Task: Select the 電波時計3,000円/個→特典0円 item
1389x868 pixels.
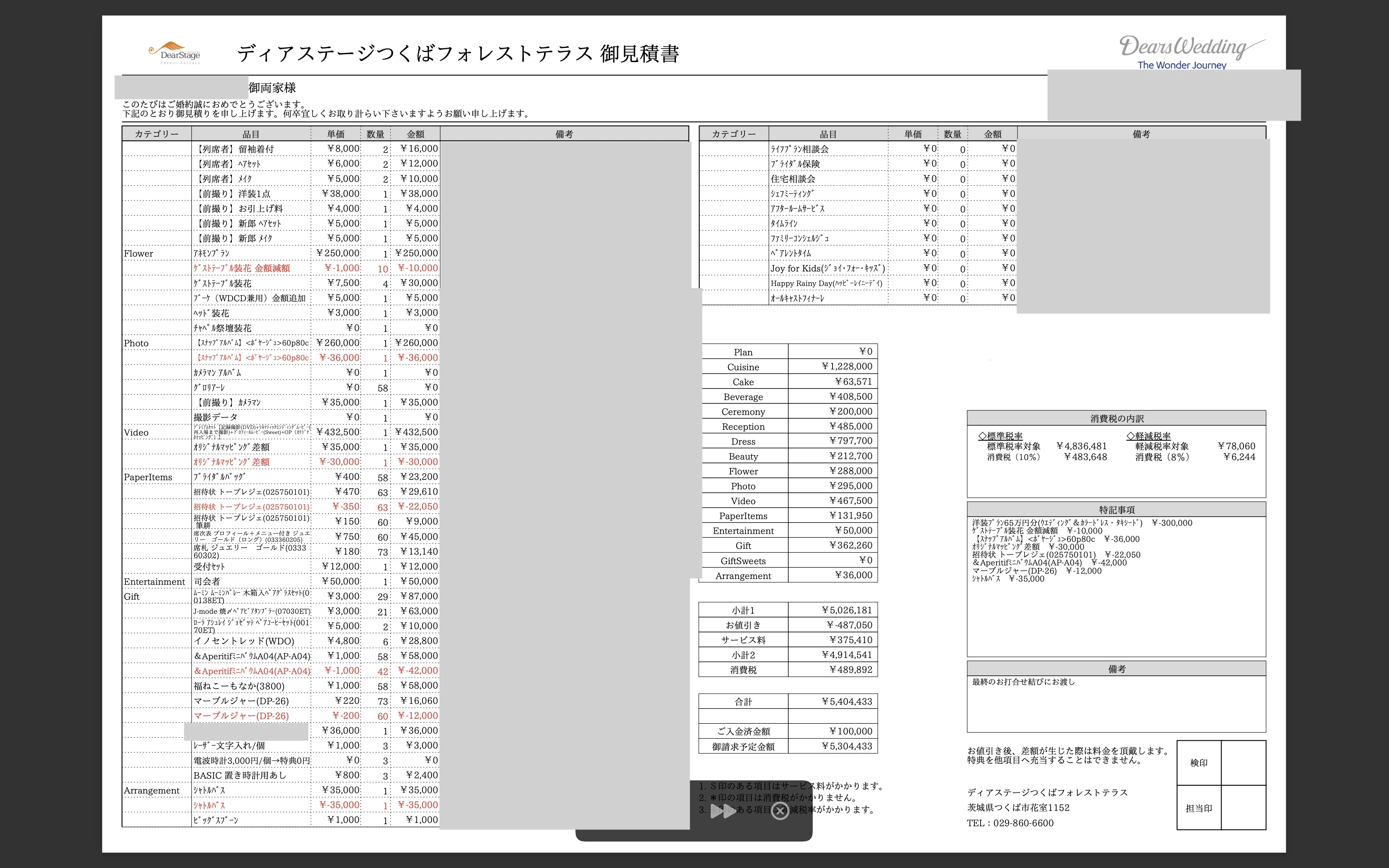Action: click(251, 761)
